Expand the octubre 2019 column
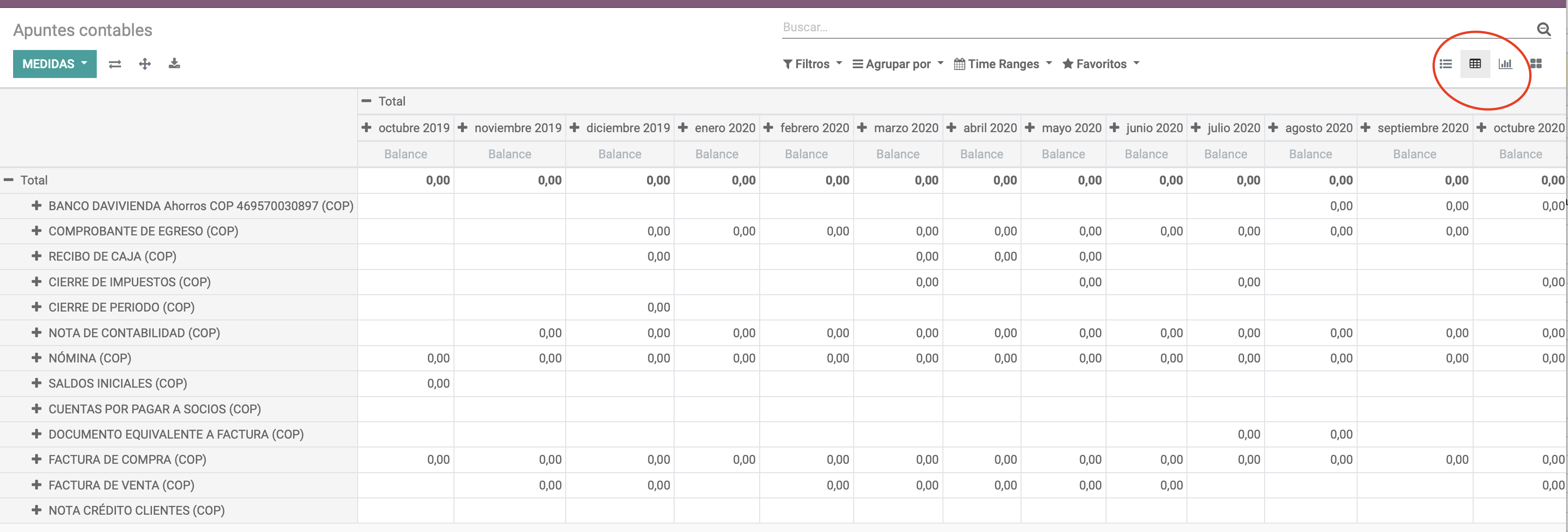Image resolution: width=1568 pixels, height=532 pixels. coord(367,128)
